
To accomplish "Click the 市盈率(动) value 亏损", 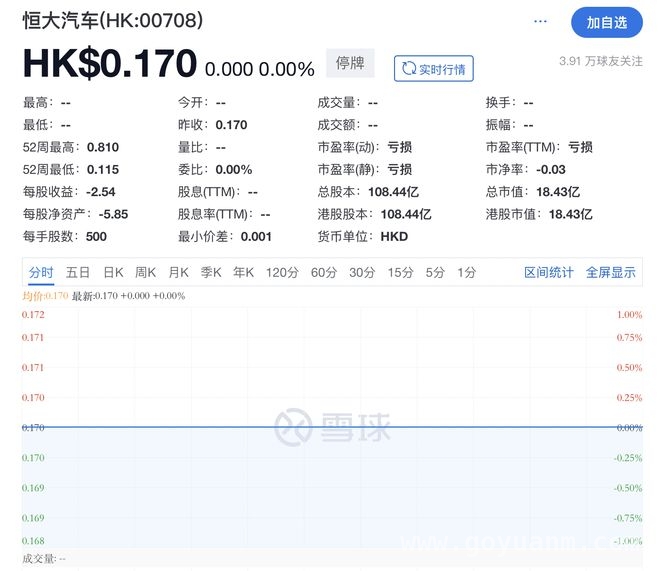I will (399, 147).
